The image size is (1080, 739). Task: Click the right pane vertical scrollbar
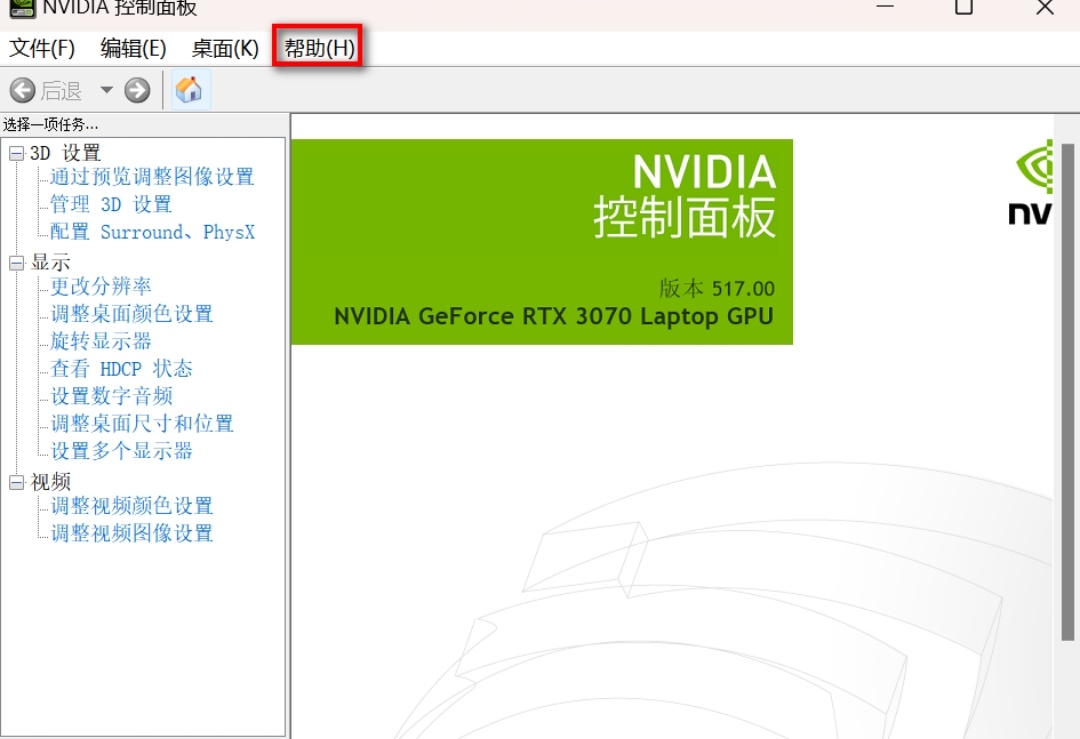point(1068,393)
